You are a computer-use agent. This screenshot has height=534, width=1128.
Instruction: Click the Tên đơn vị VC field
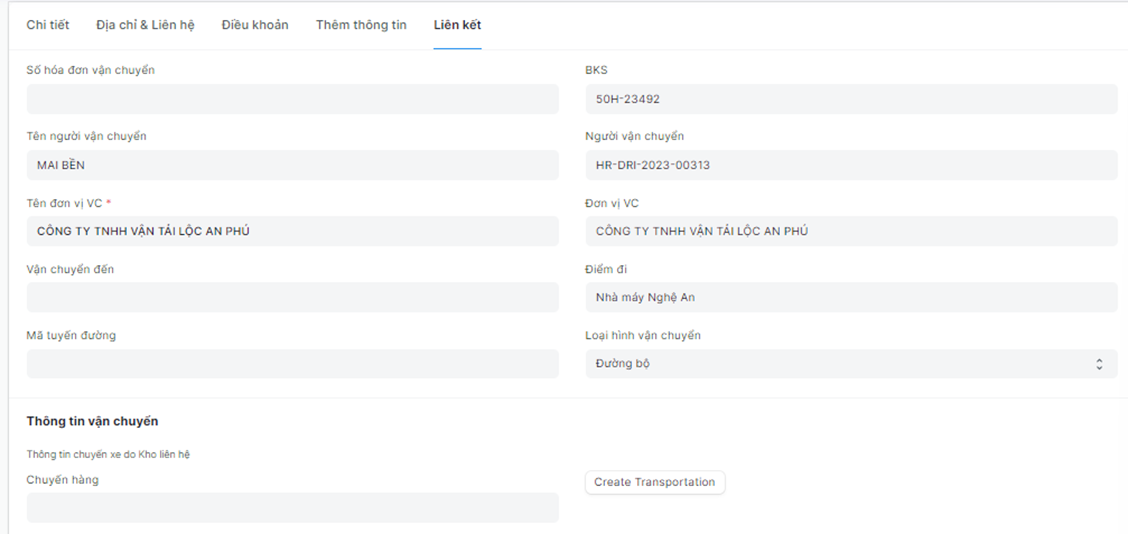292,231
